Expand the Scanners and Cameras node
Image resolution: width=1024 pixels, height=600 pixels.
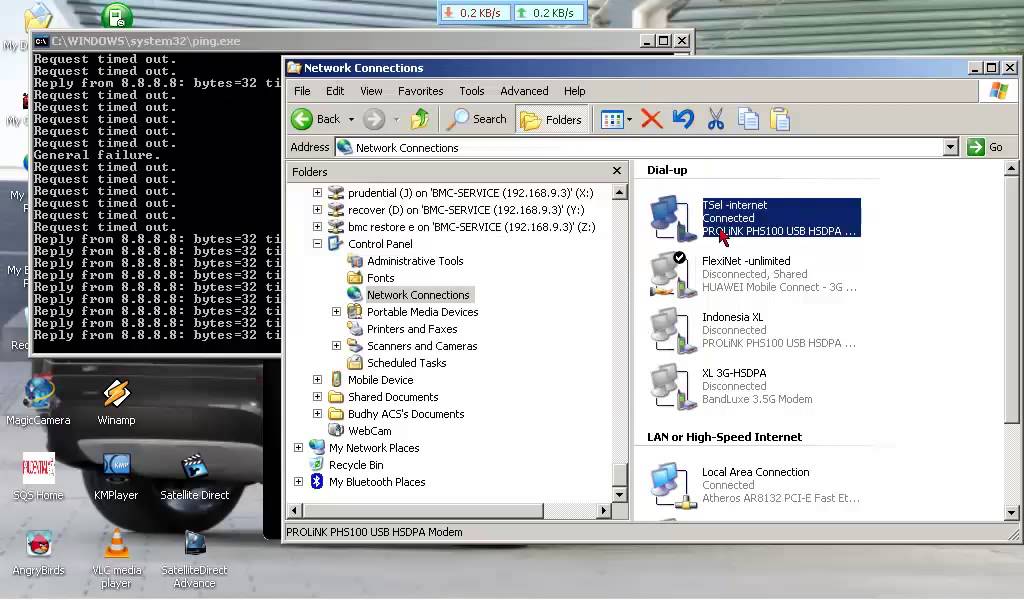click(x=336, y=345)
